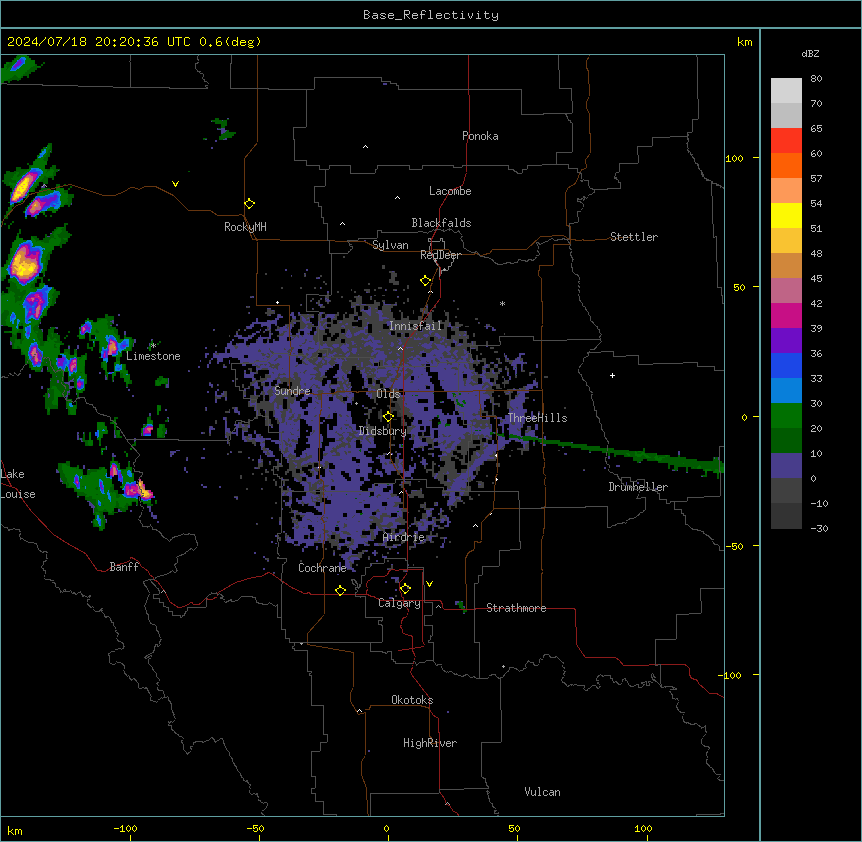Click the Innisfail town label

[416, 326]
